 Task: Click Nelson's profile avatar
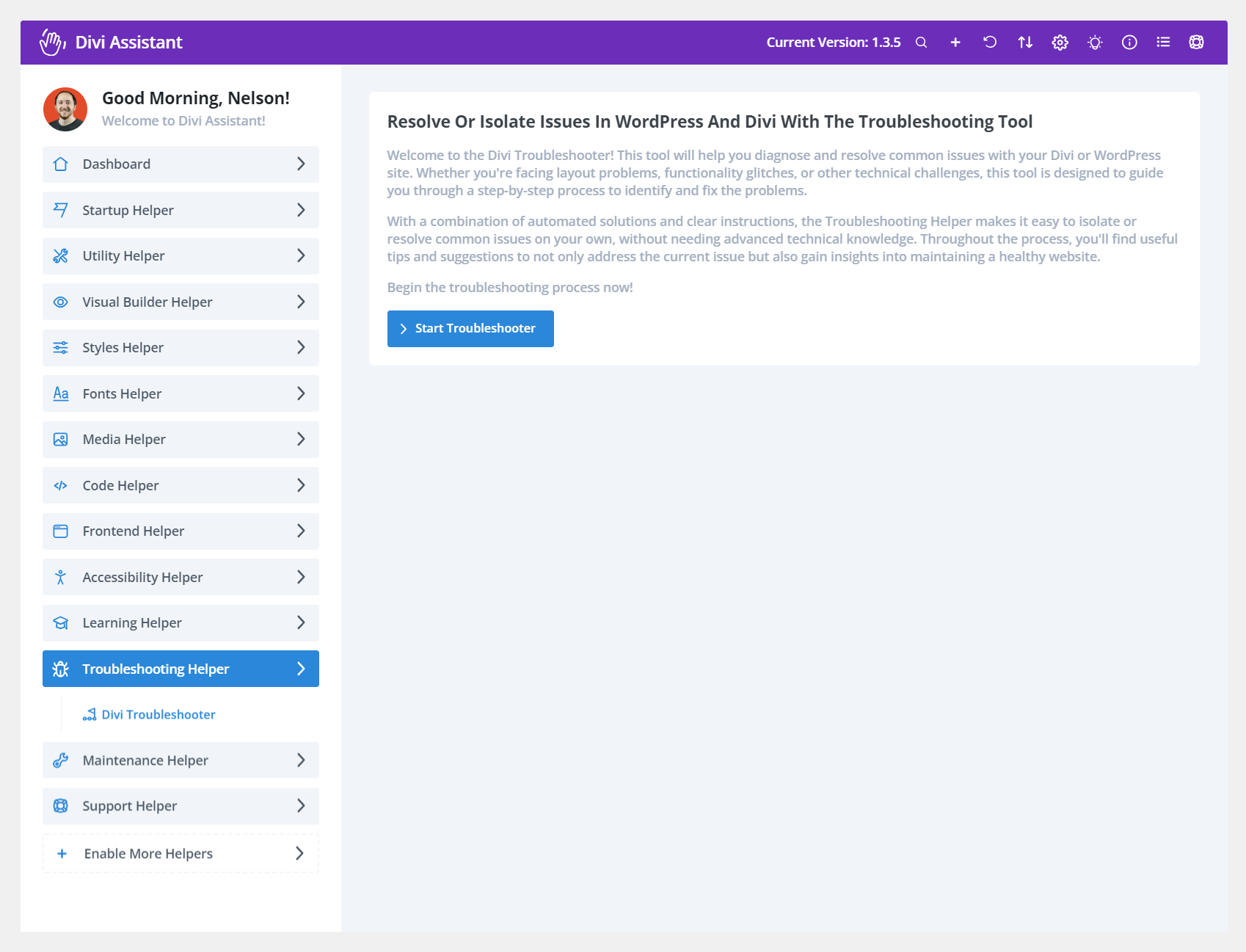(x=65, y=109)
